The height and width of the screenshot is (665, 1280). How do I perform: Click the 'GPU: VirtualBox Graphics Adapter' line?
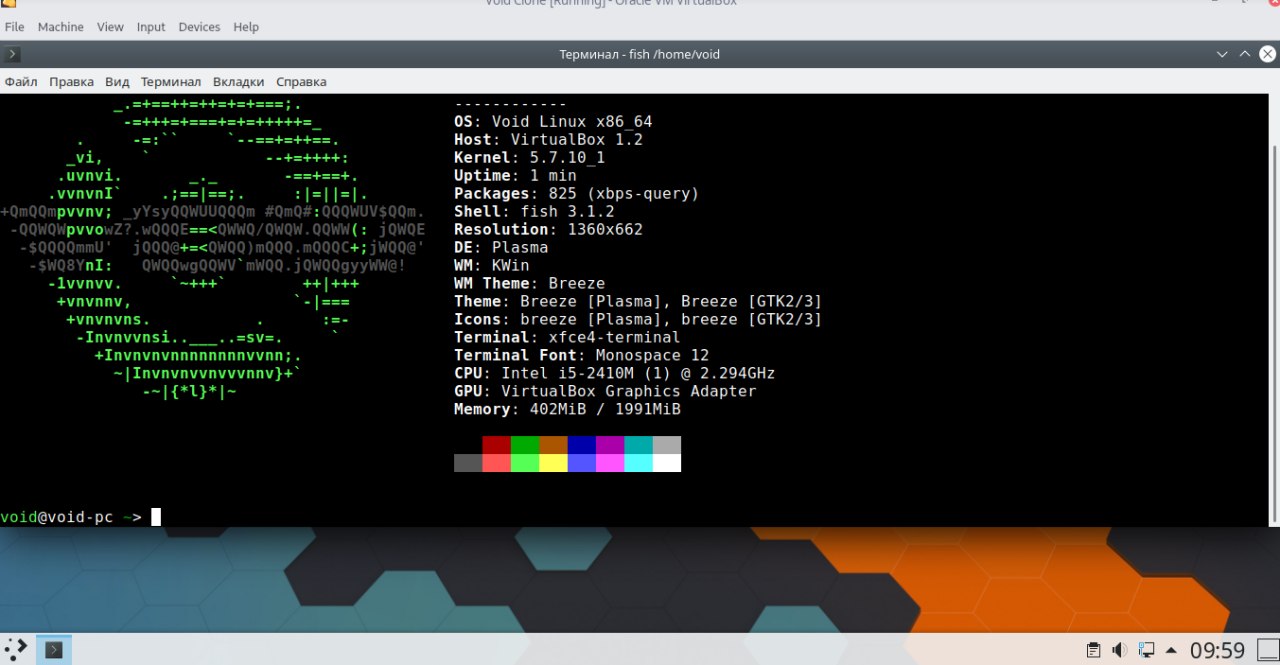click(605, 392)
